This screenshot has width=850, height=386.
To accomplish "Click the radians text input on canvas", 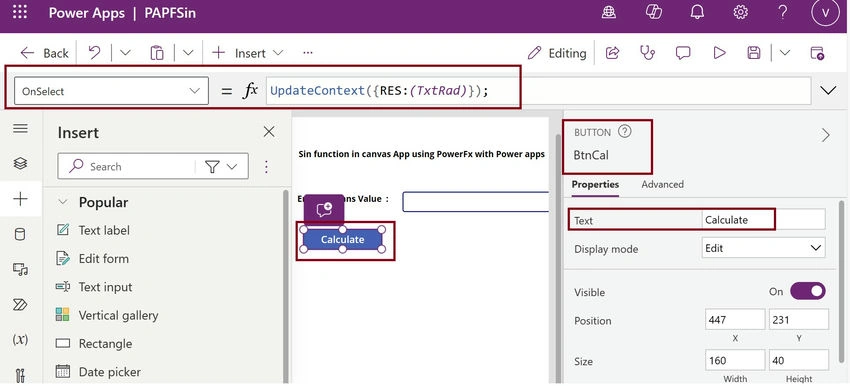I will [476, 202].
